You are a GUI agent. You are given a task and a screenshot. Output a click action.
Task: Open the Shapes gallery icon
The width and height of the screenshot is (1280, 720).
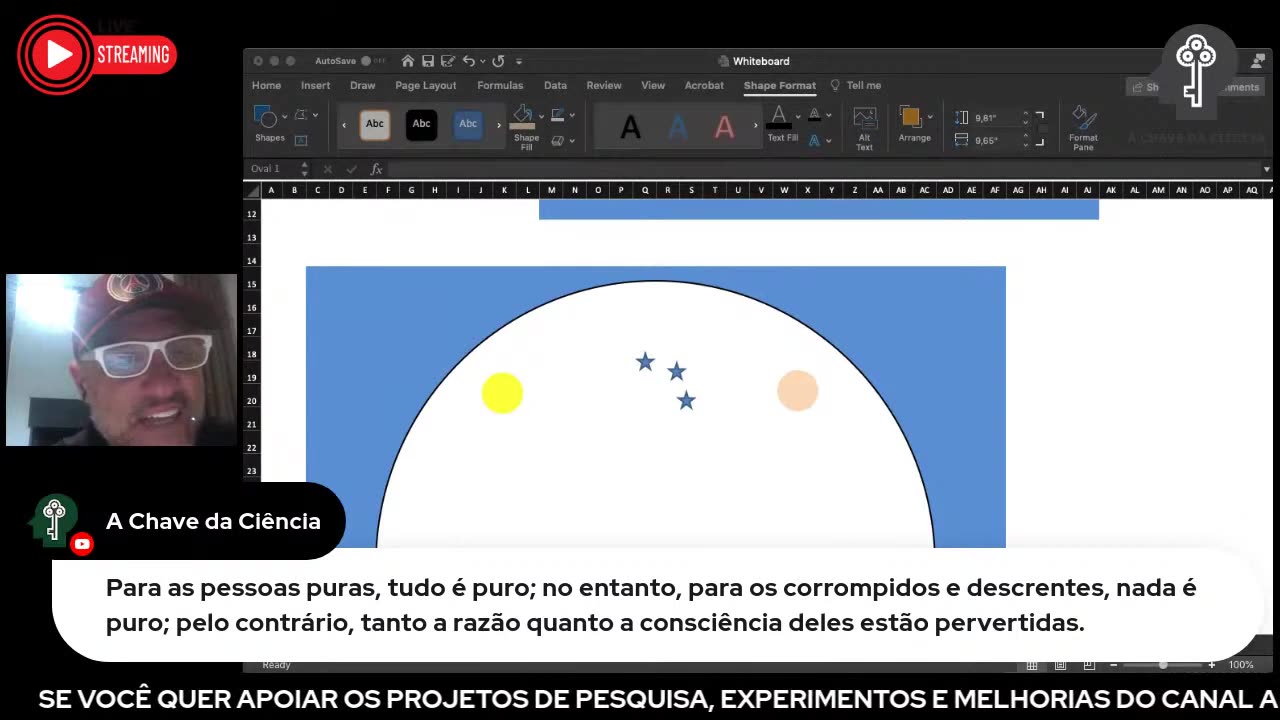coord(265,116)
